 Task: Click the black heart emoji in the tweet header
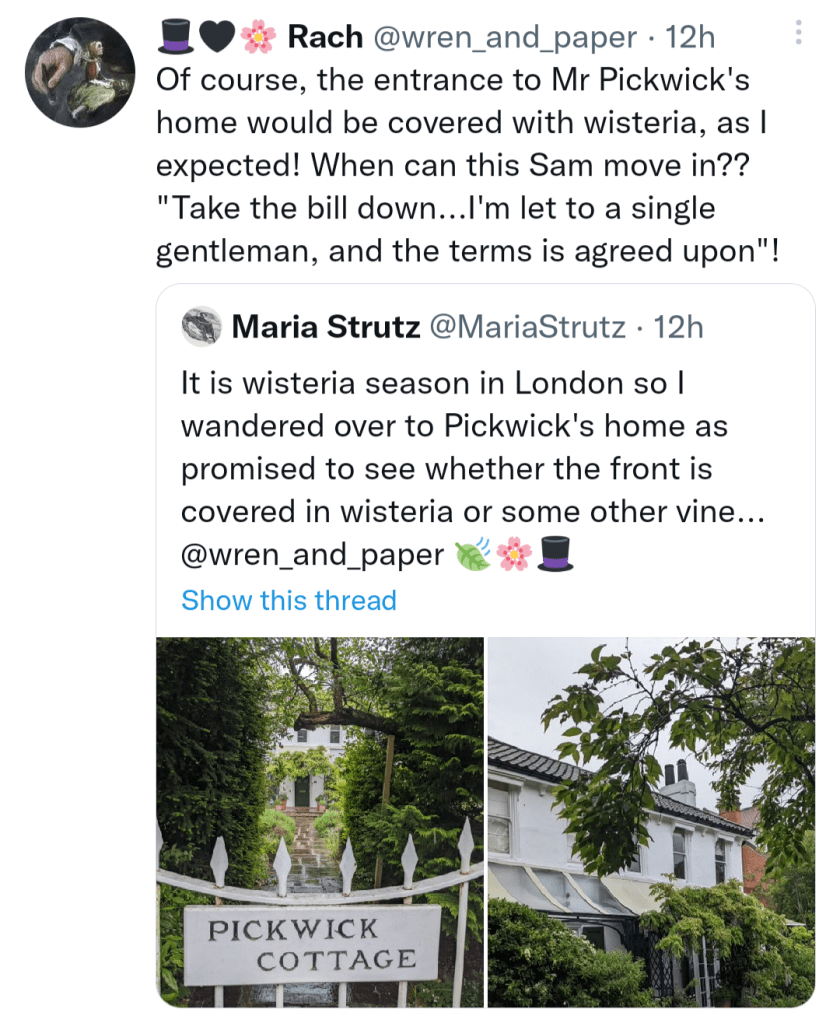(x=219, y=37)
